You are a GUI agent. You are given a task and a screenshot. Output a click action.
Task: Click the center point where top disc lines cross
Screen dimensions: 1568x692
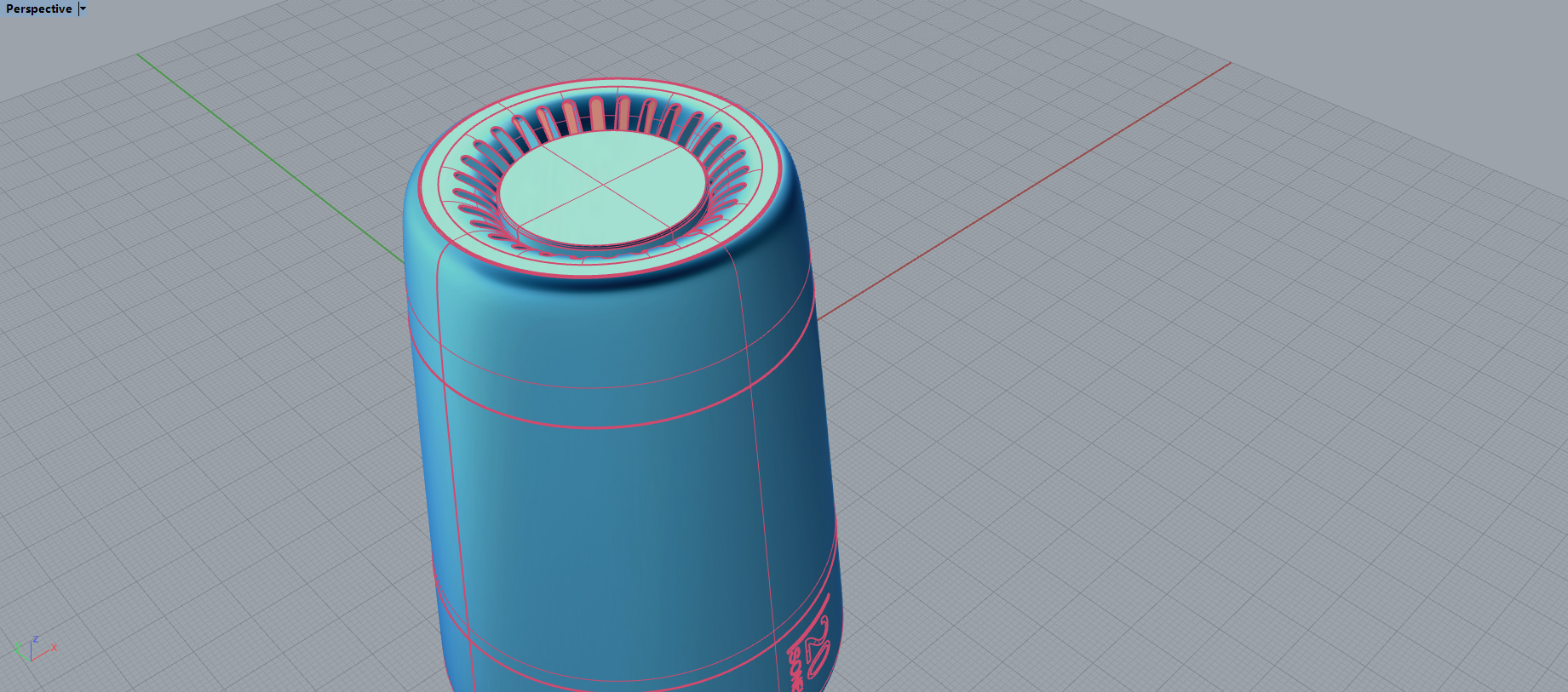604,183
